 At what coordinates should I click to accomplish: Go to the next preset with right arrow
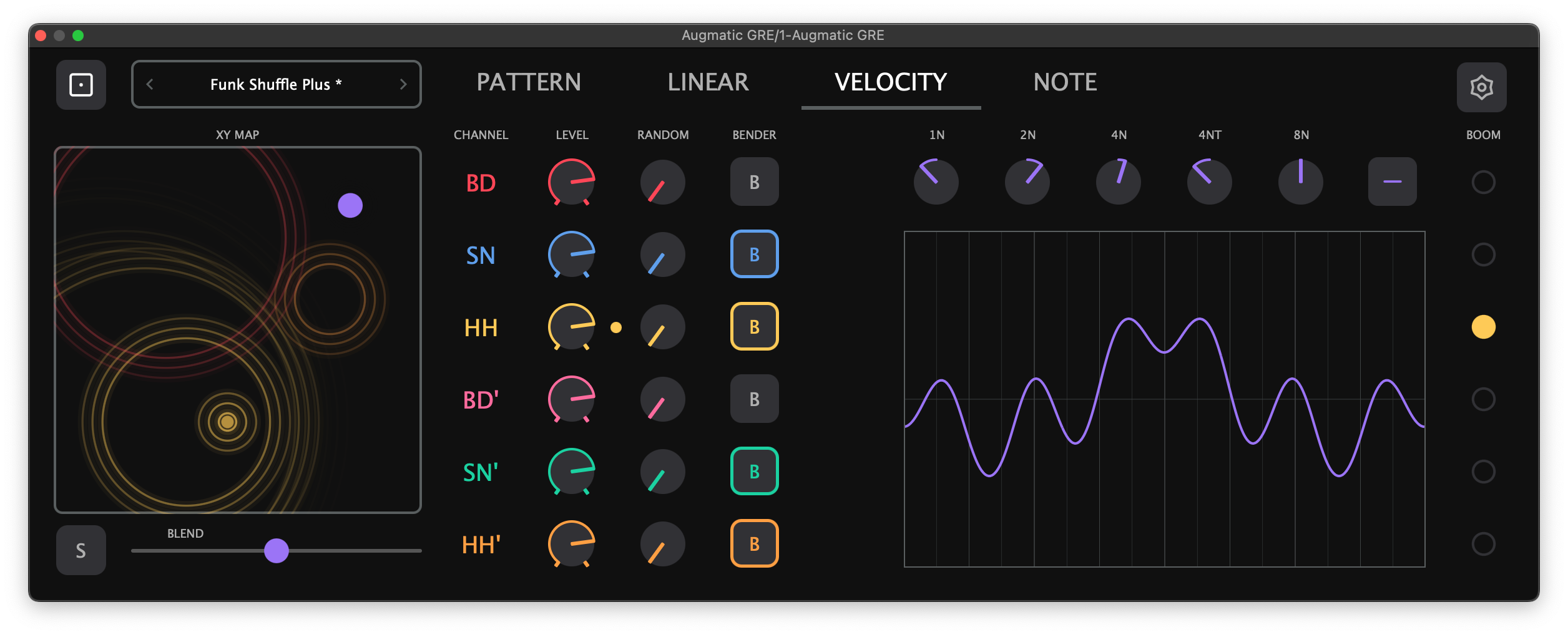(x=404, y=84)
